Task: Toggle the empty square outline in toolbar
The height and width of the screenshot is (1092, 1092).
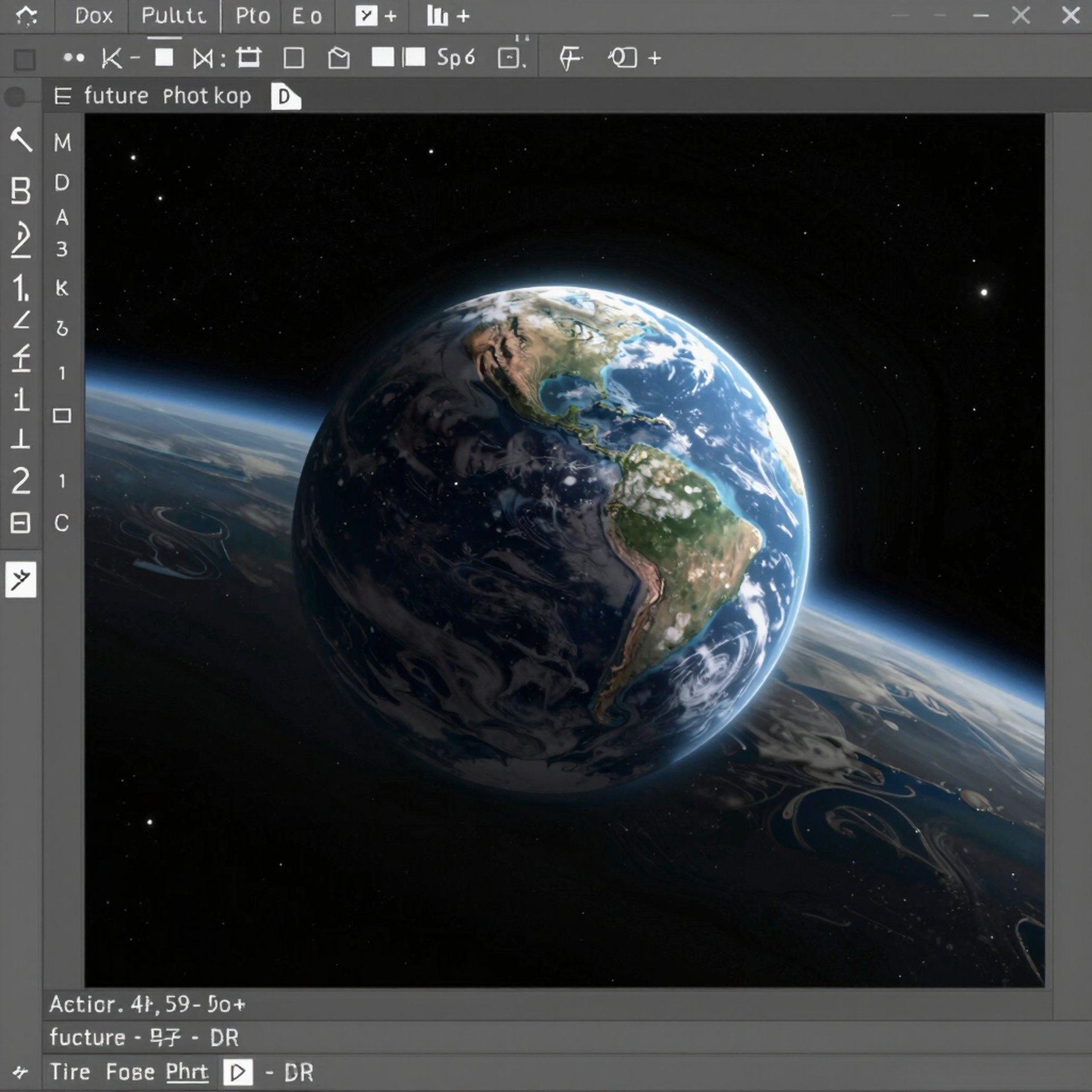Action: (293, 58)
